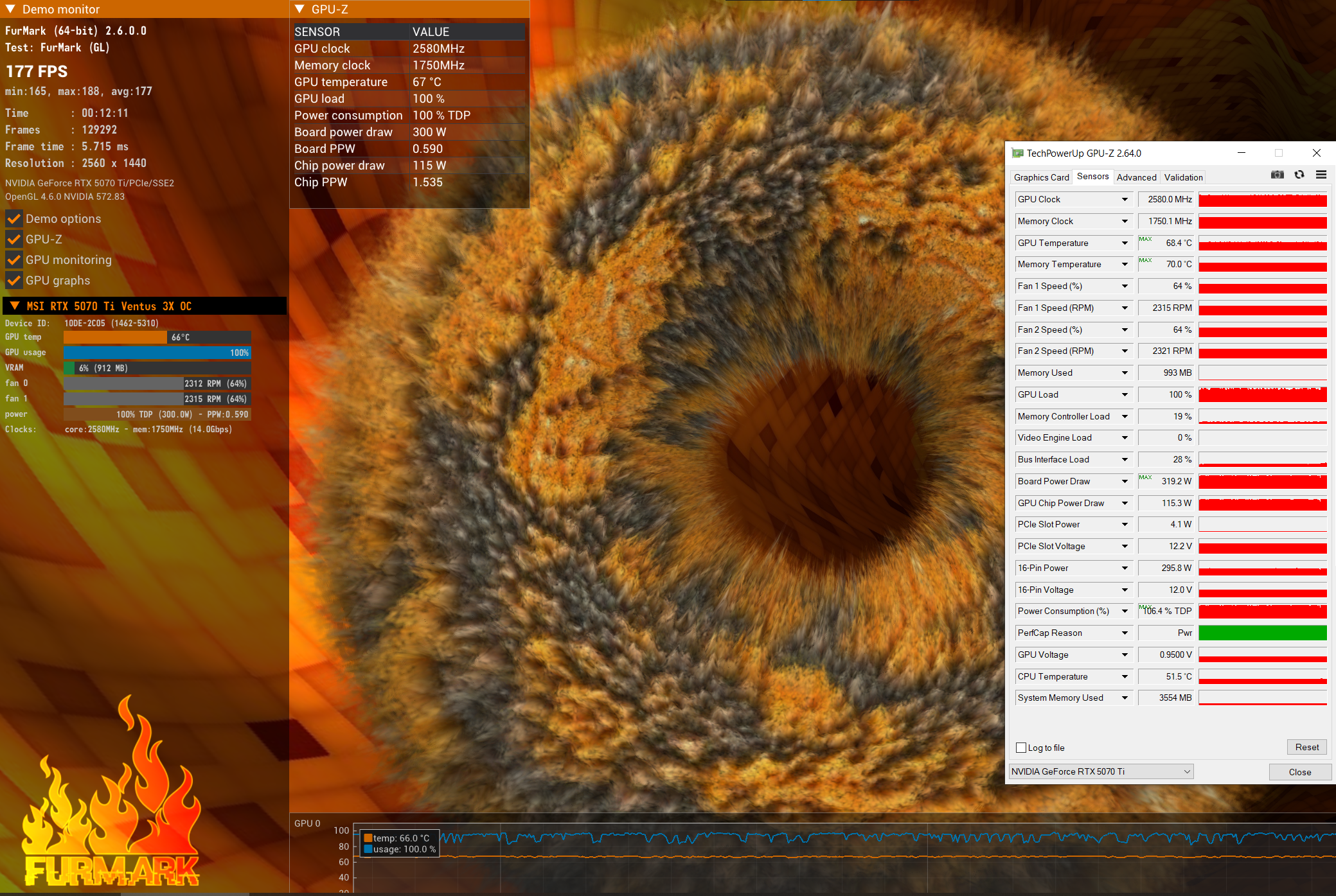
Task: Open the Advanced tab
Action: [x=1136, y=177]
